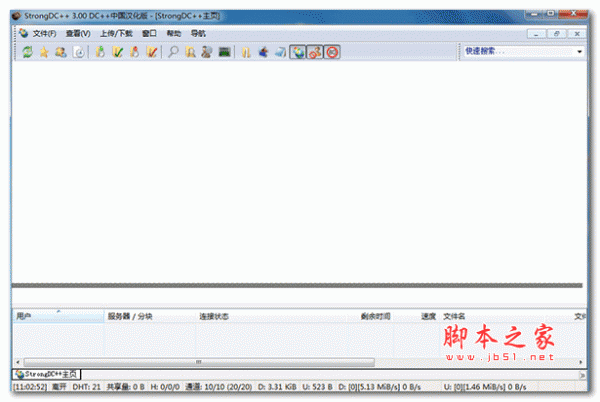The image size is (600, 402).
Task: Click the application icon left of 文件
Action: click(x=23, y=33)
